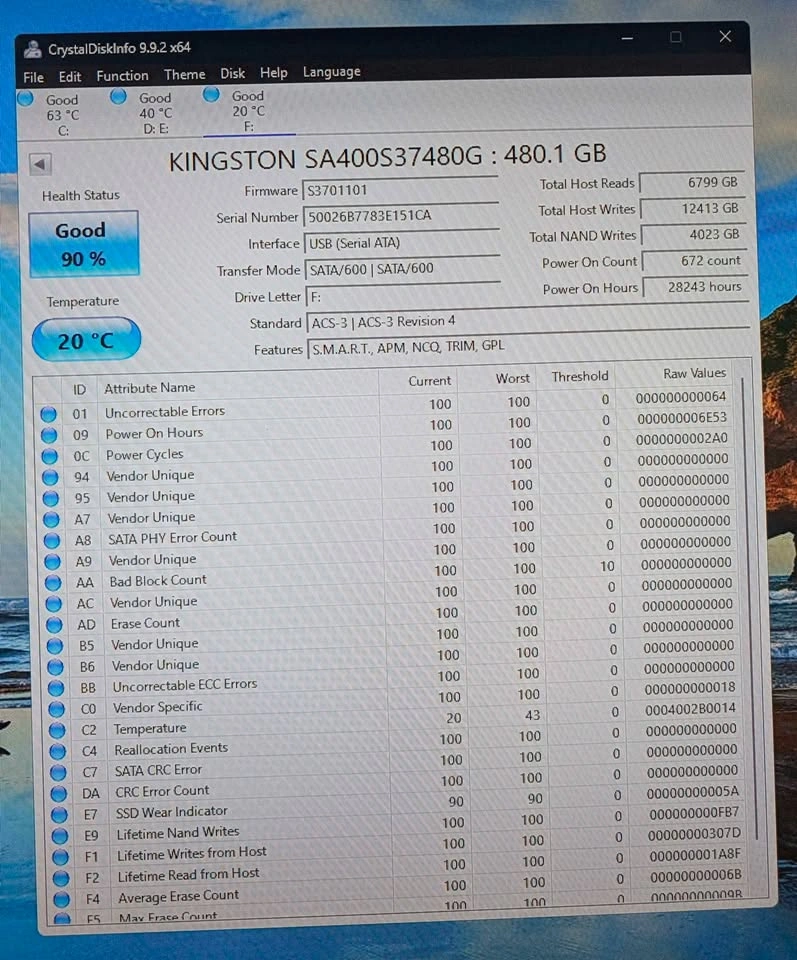Click the Current column header
The width and height of the screenshot is (797, 960).
pos(430,381)
